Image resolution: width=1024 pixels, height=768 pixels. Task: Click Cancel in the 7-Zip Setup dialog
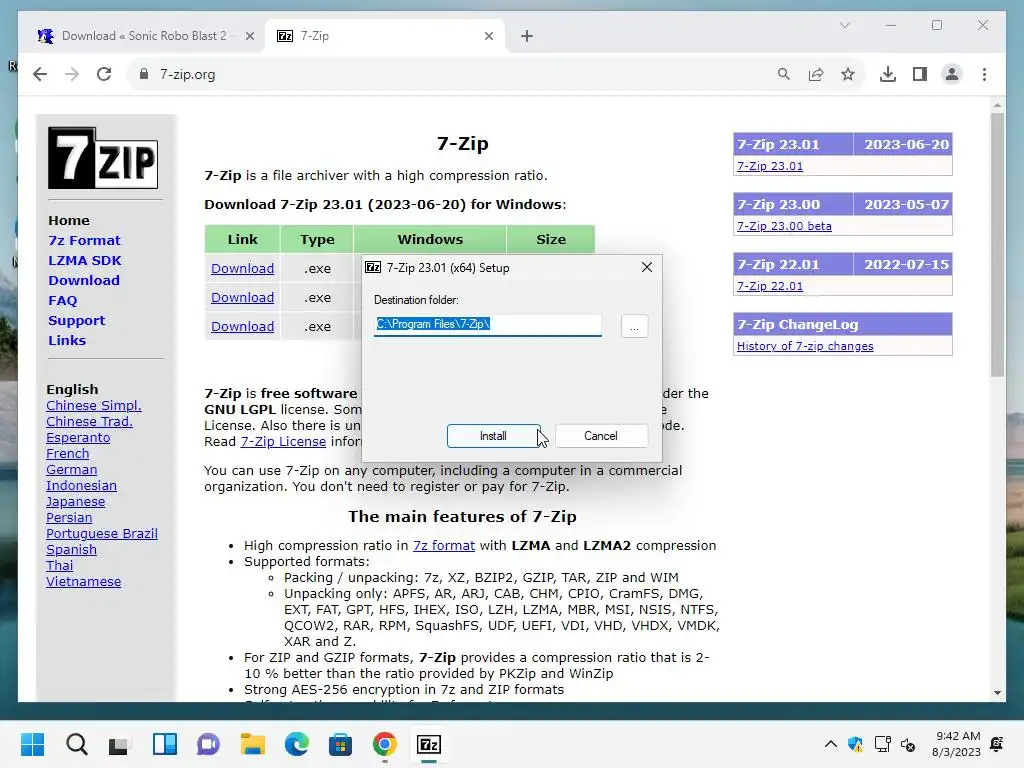pos(600,436)
